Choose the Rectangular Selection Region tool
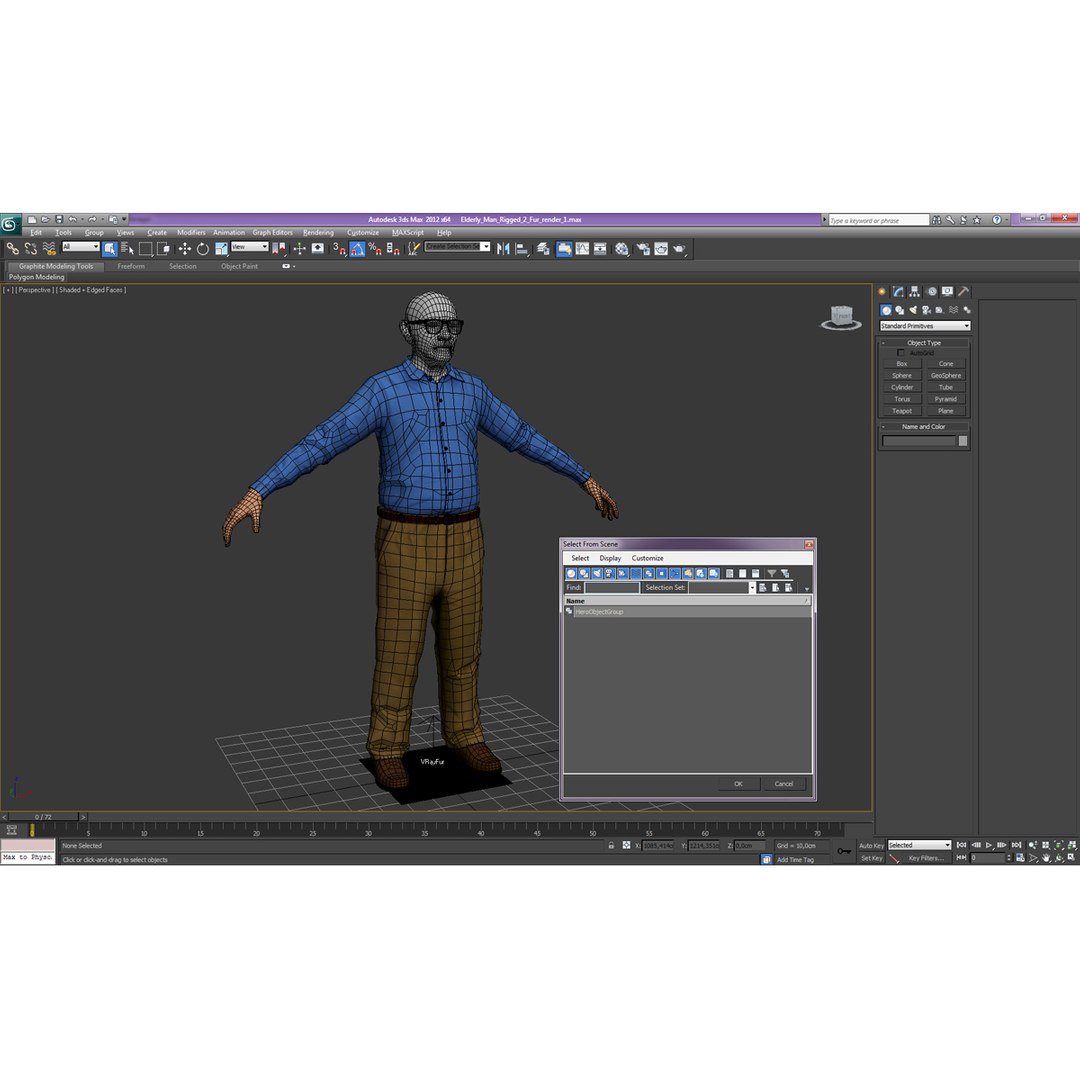 click(x=145, y=249)
